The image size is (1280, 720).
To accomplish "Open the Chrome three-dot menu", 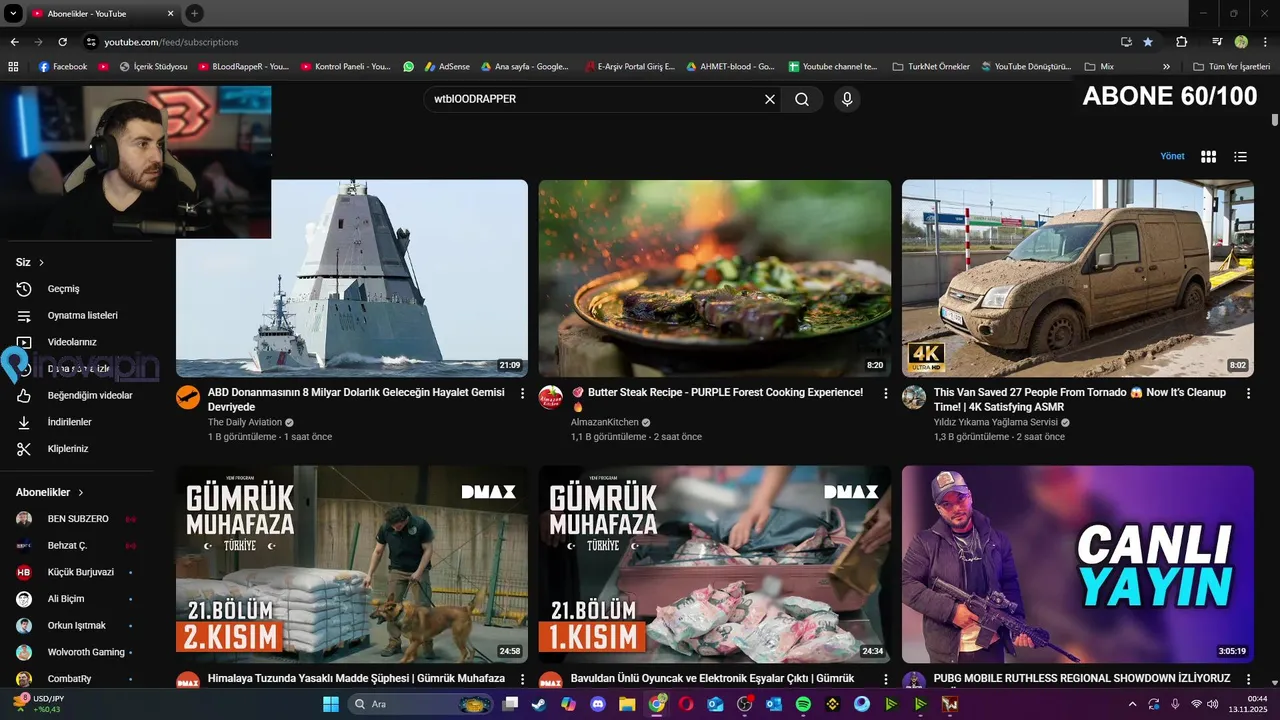I will tap(1265, 42).
